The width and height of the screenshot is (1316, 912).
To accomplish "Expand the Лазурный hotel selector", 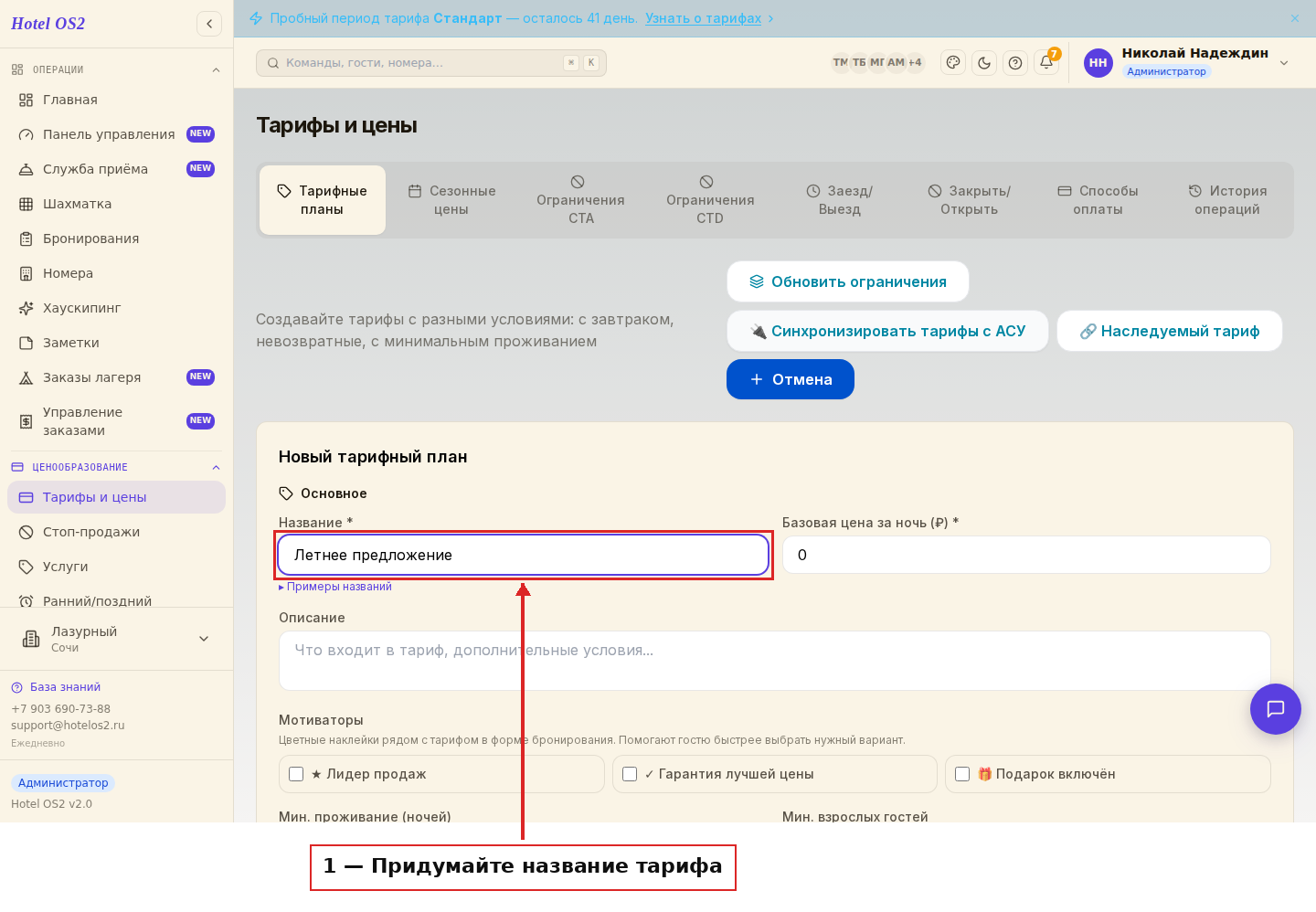I will tap(116, 639).
